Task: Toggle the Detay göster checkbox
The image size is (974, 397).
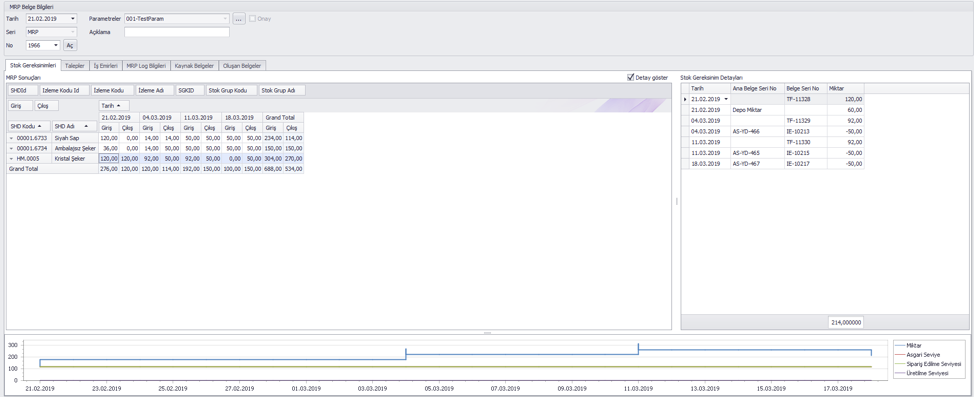Action: 631,78
